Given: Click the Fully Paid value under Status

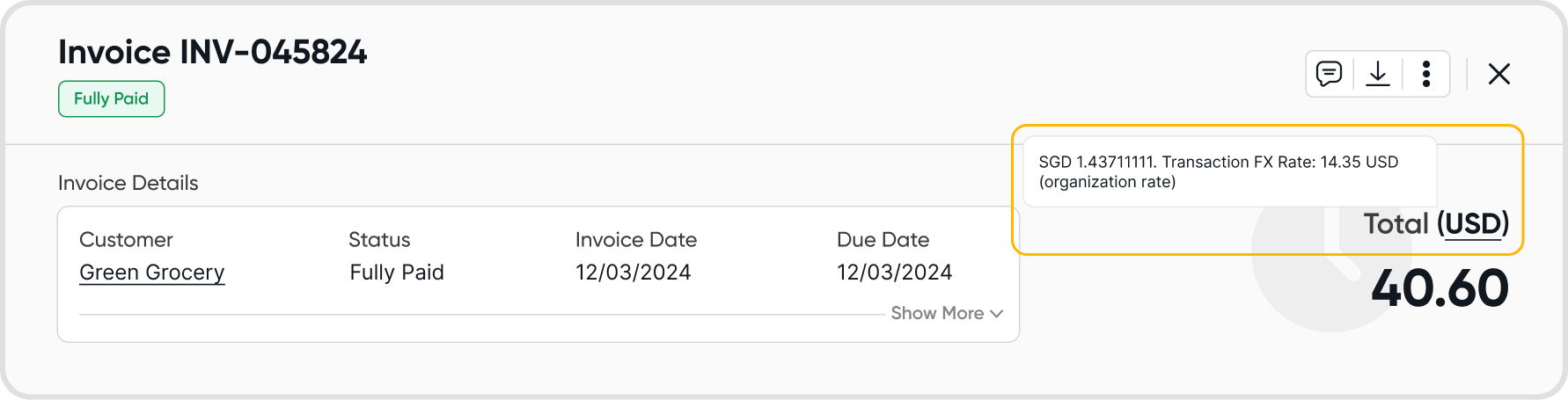Looking at the screenshot, I should 396,273.
